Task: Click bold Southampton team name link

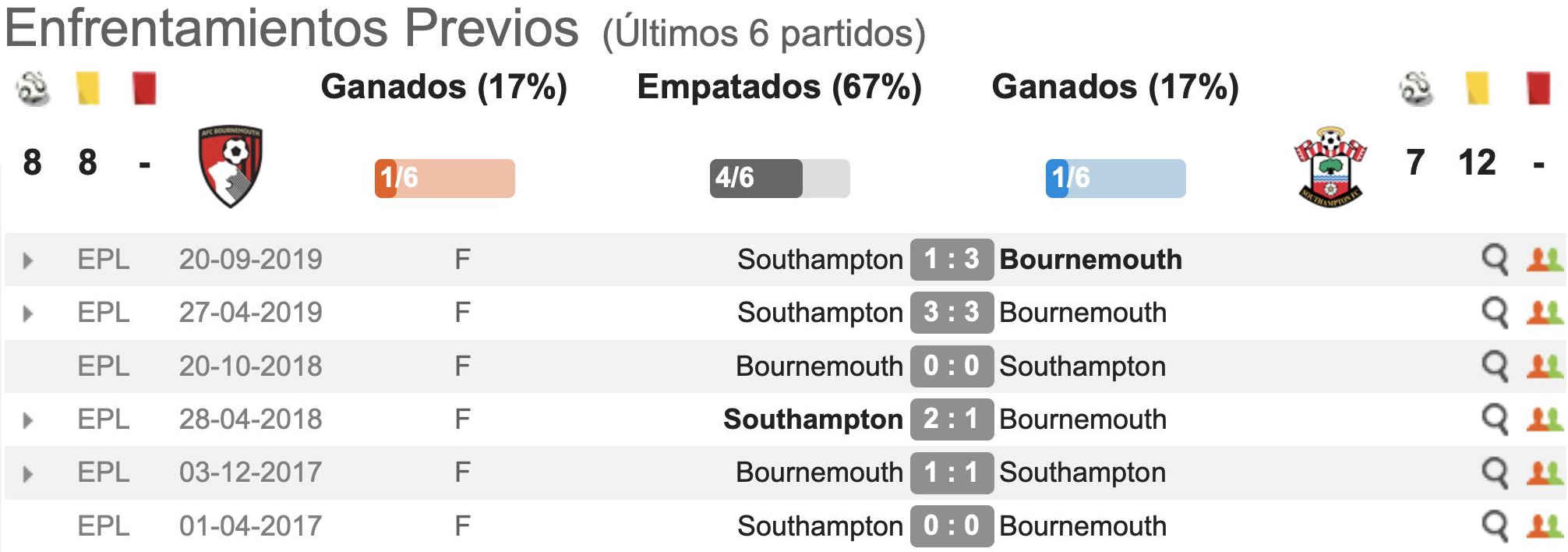Action: click(813, 419)
